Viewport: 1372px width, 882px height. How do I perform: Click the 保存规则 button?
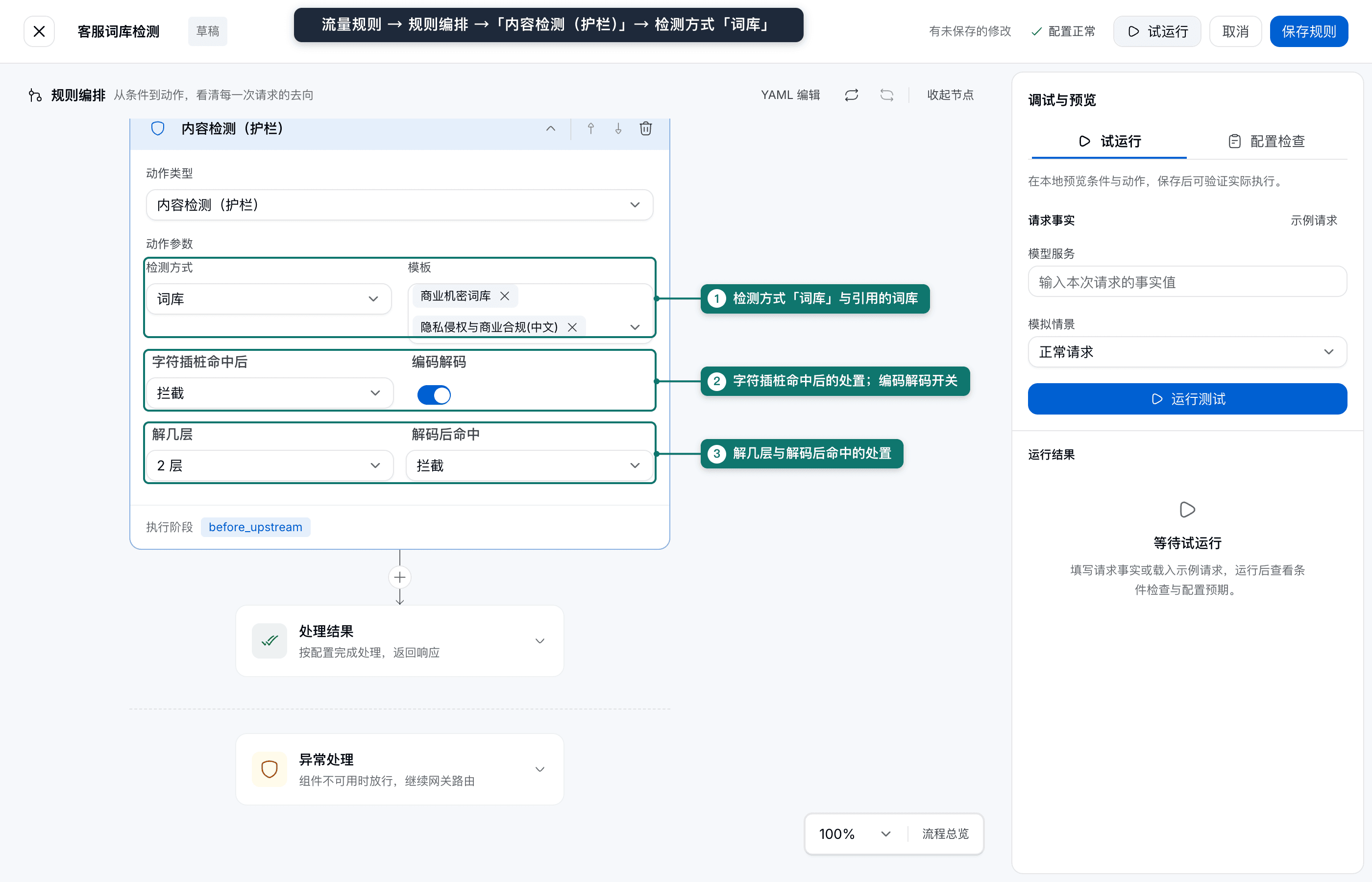click(1308, 31)
